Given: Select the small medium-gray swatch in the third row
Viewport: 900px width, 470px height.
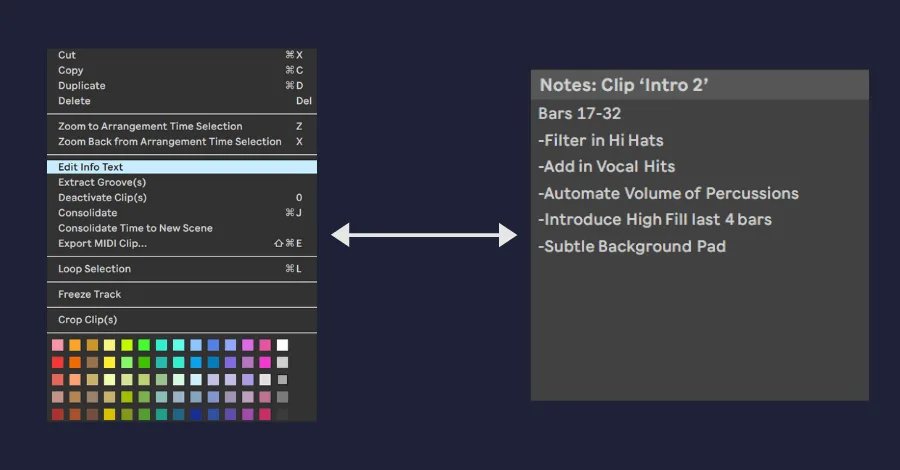Looking at the screenshot, I should pyautogui.click(x=282, y=379).
